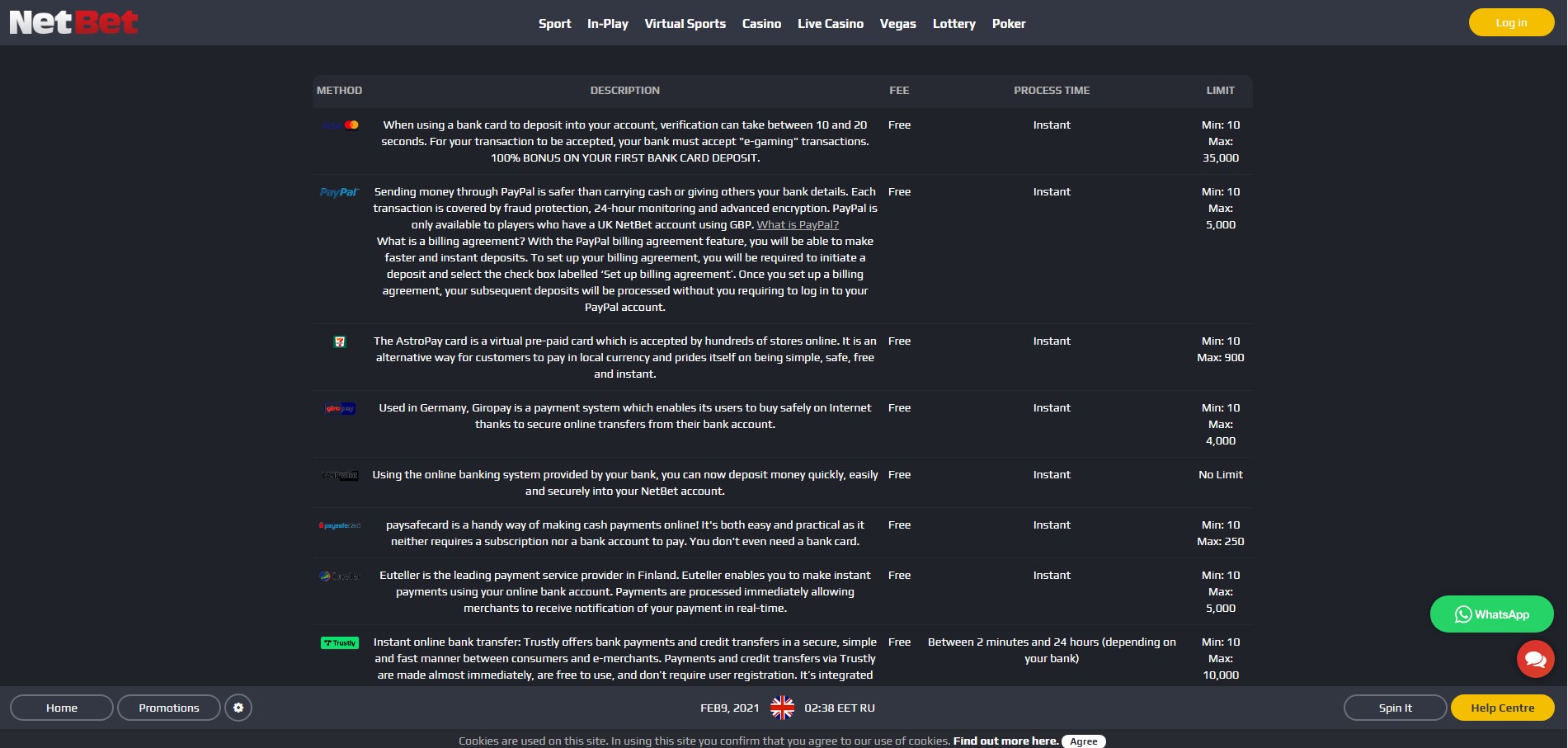Screen dimensions: 1568x748
Task: Click the METHOD column header
Action: click(x=339, y=91)
